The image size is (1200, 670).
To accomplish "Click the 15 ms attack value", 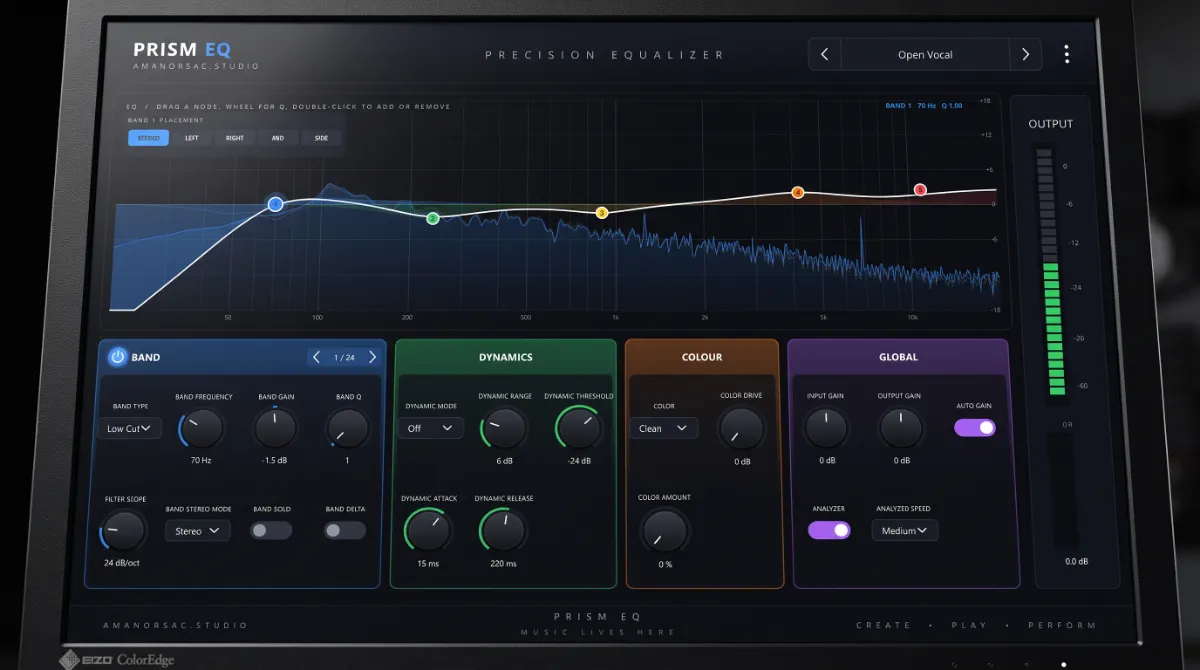I will tap(428, 563).
